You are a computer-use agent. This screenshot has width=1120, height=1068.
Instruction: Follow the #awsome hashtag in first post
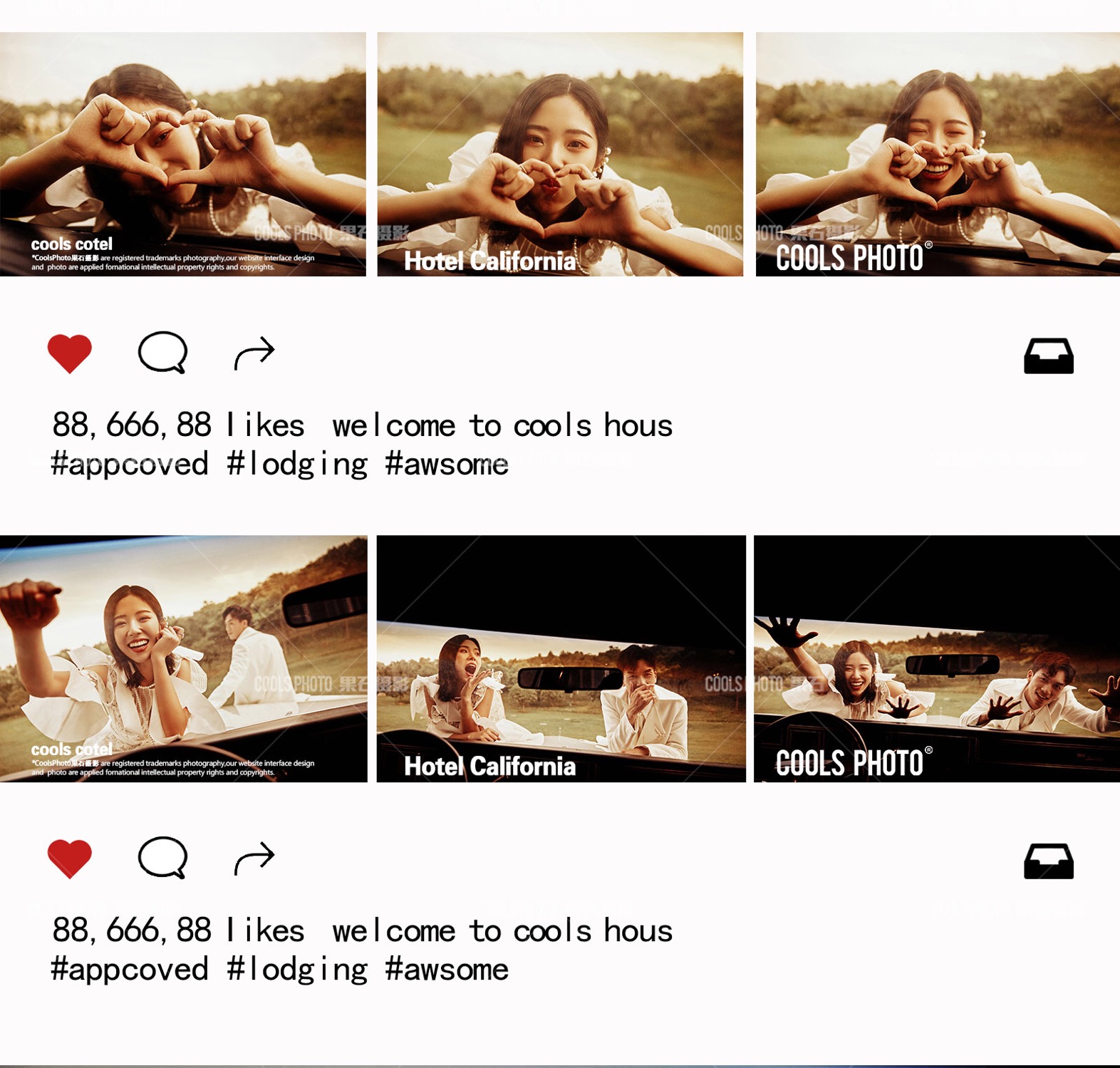[x=447, y=465]
